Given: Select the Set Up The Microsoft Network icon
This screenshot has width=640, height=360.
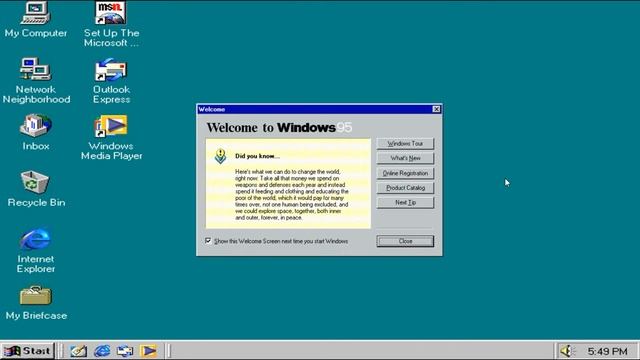Looking at the screenshot, I should (x=111, y=24).
